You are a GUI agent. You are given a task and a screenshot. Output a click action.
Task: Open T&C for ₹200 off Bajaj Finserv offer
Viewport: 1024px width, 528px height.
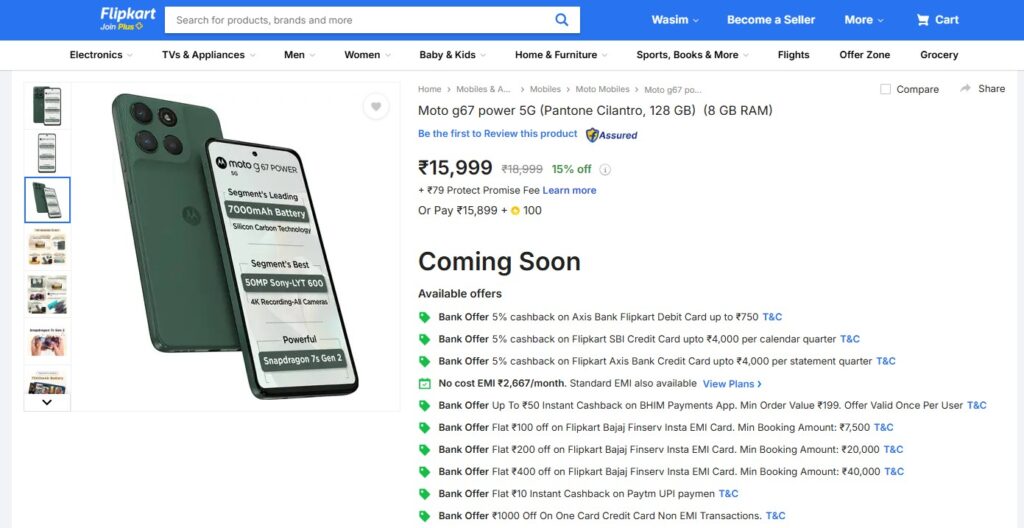(x=893, y=450)
